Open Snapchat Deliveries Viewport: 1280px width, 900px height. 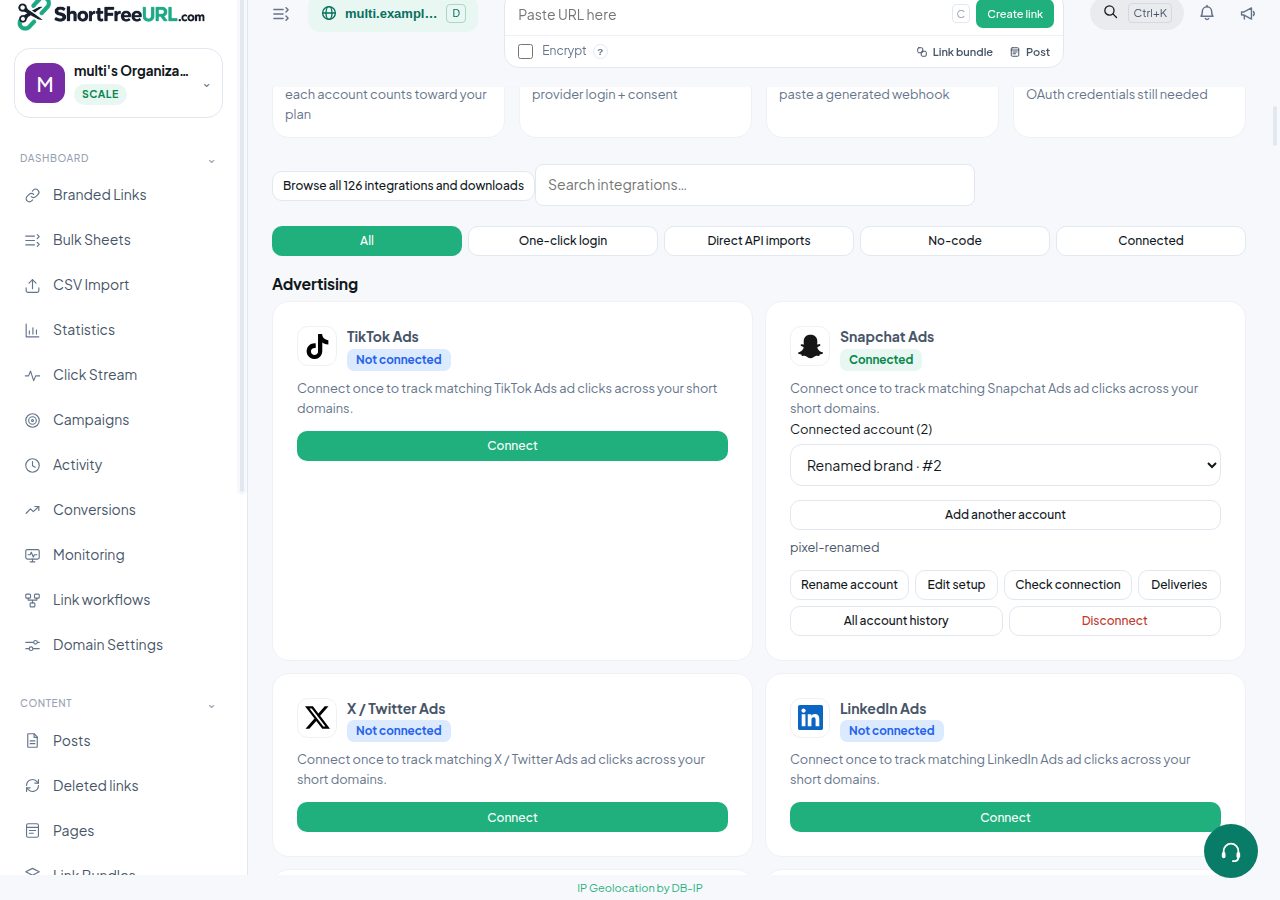click(x=1179, y=585)
